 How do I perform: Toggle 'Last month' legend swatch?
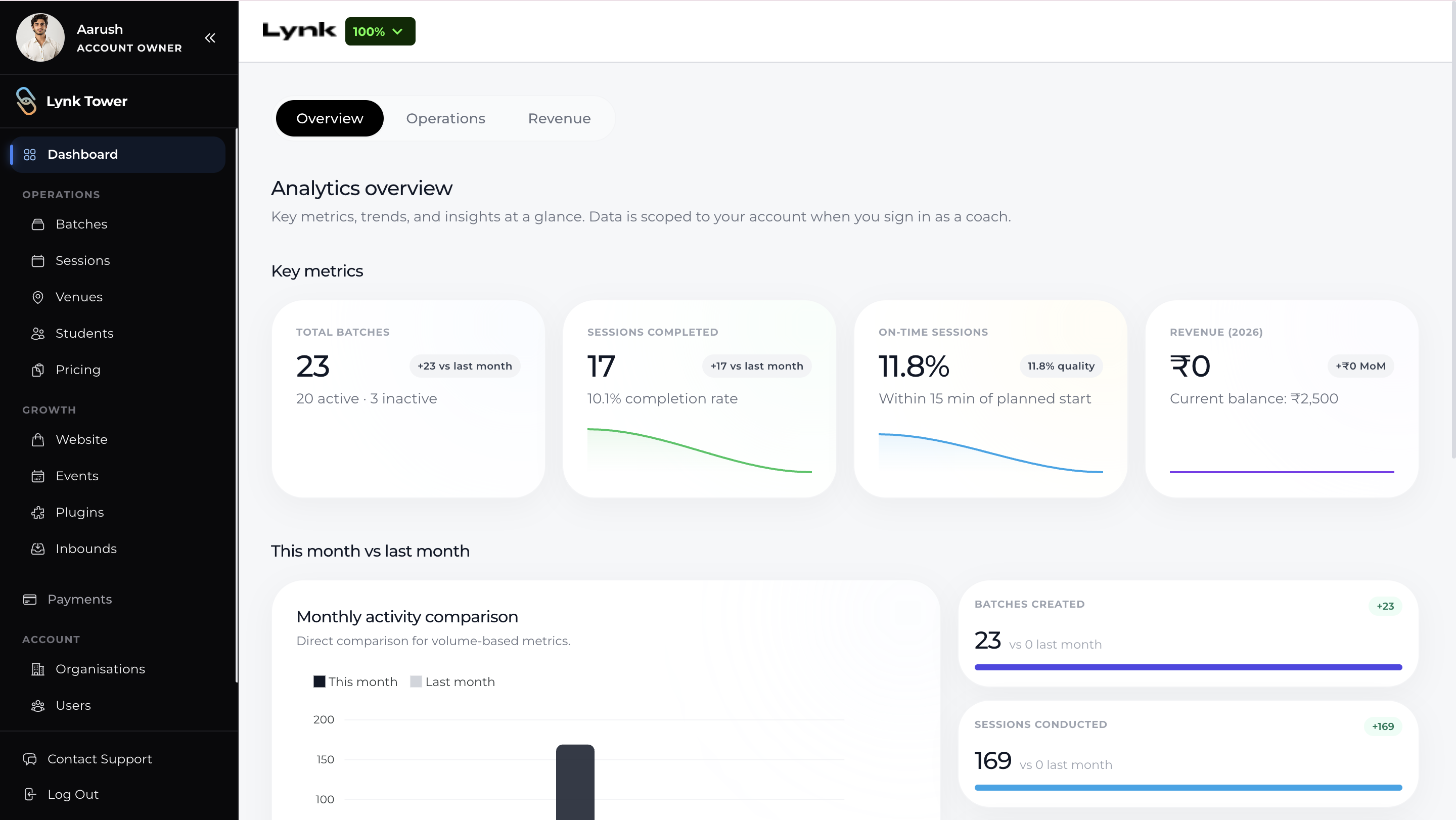click(416, 681)
